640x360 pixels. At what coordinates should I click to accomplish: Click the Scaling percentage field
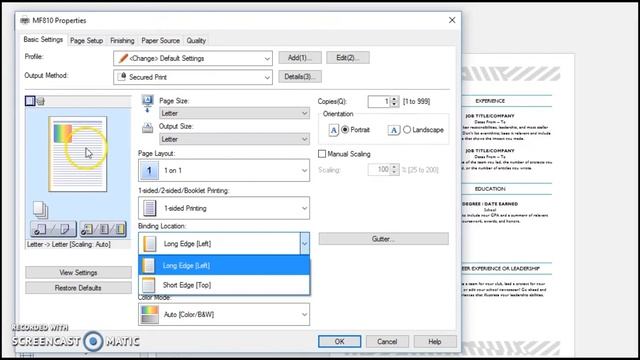(379, 169)
